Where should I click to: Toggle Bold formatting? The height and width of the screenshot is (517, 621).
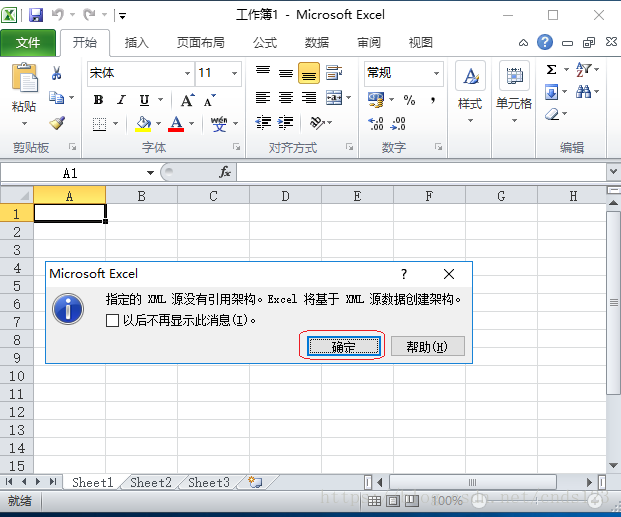pyautogui.click(x=98, y=100)
